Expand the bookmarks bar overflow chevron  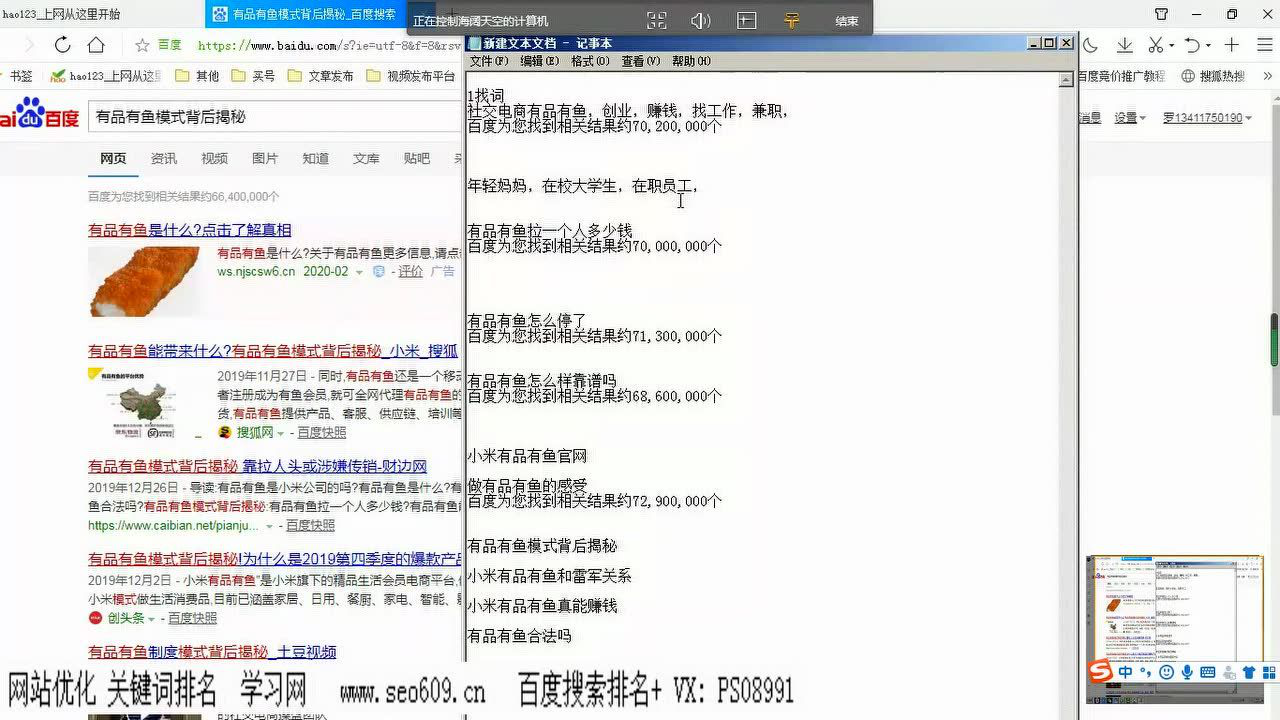tap(1265, 76)
